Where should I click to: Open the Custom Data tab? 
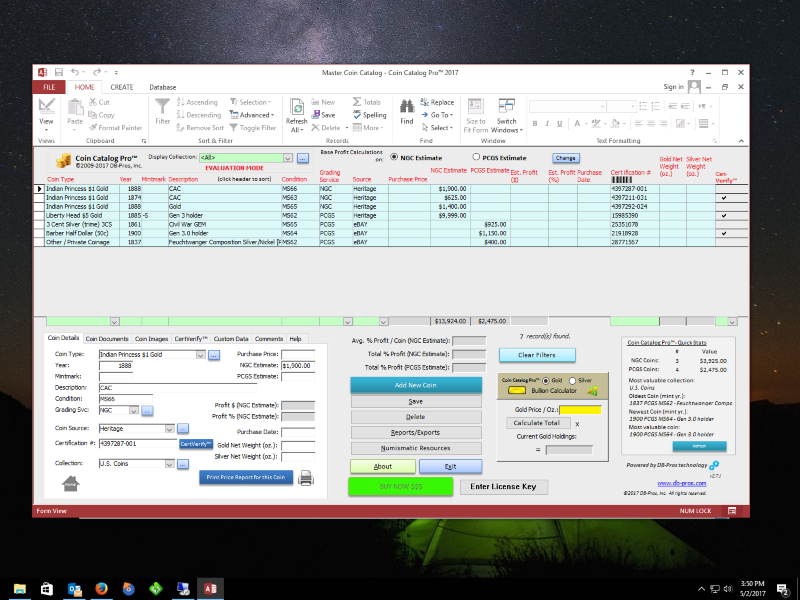(x=231, y=339)
